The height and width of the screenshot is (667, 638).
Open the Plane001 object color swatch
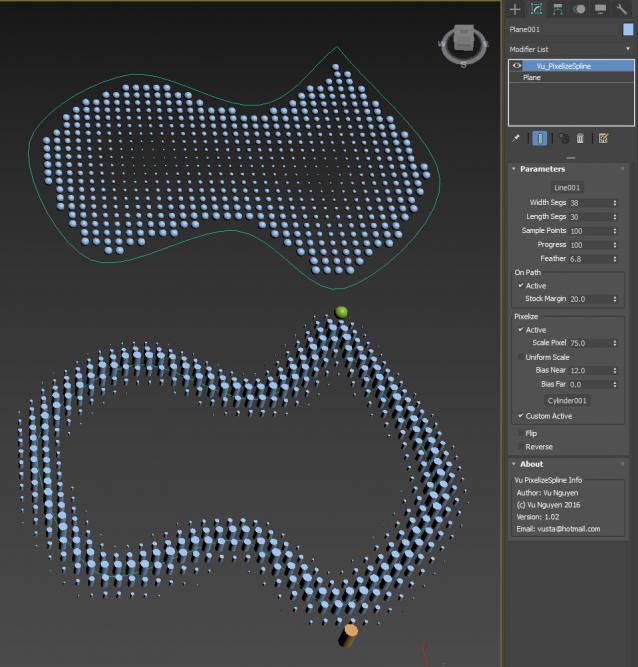(x=628, y=29)
